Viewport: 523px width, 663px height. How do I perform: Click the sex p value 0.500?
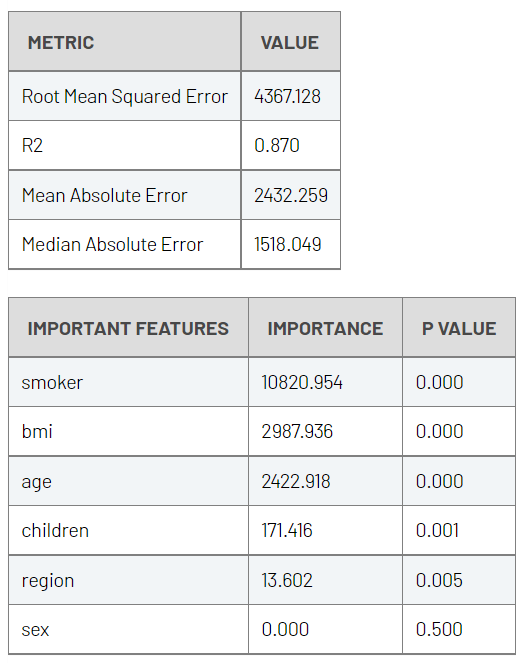pyautogui.click(x=439, y=629)
